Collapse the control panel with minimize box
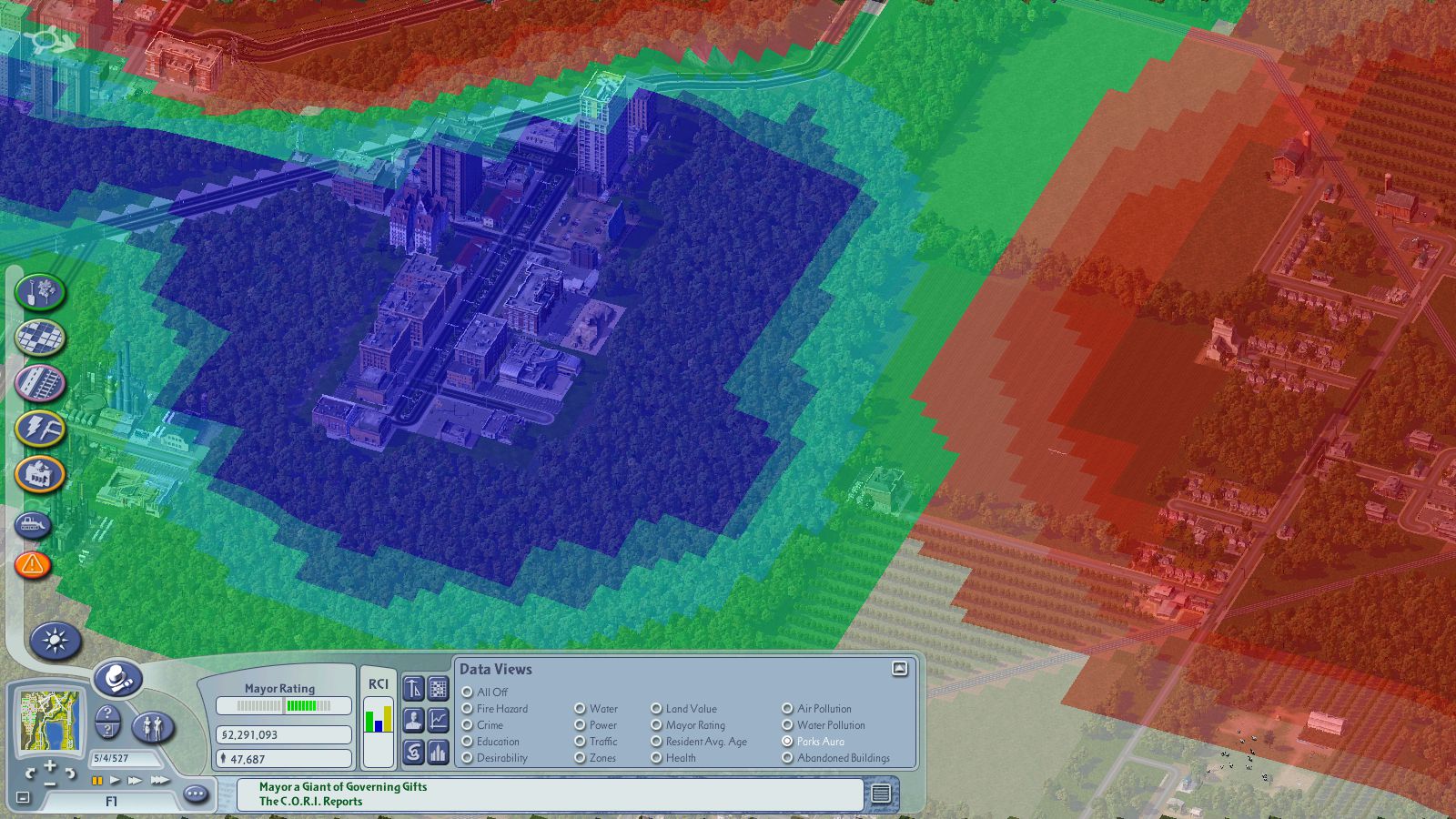 pos(23,798)
